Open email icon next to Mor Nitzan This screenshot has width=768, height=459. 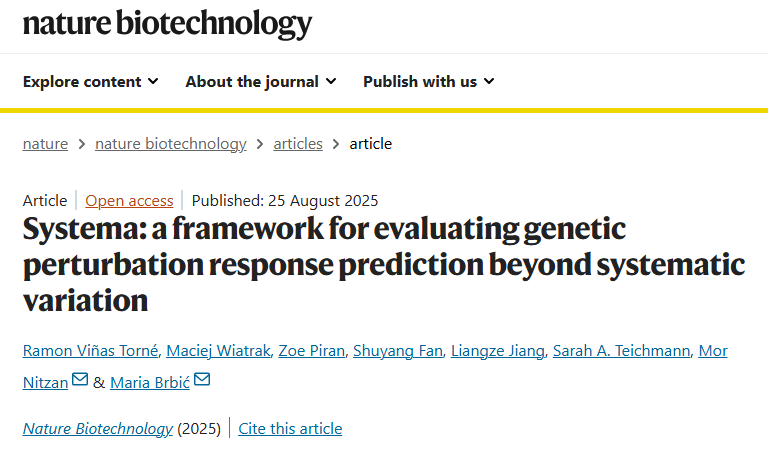tap(80, 379)
